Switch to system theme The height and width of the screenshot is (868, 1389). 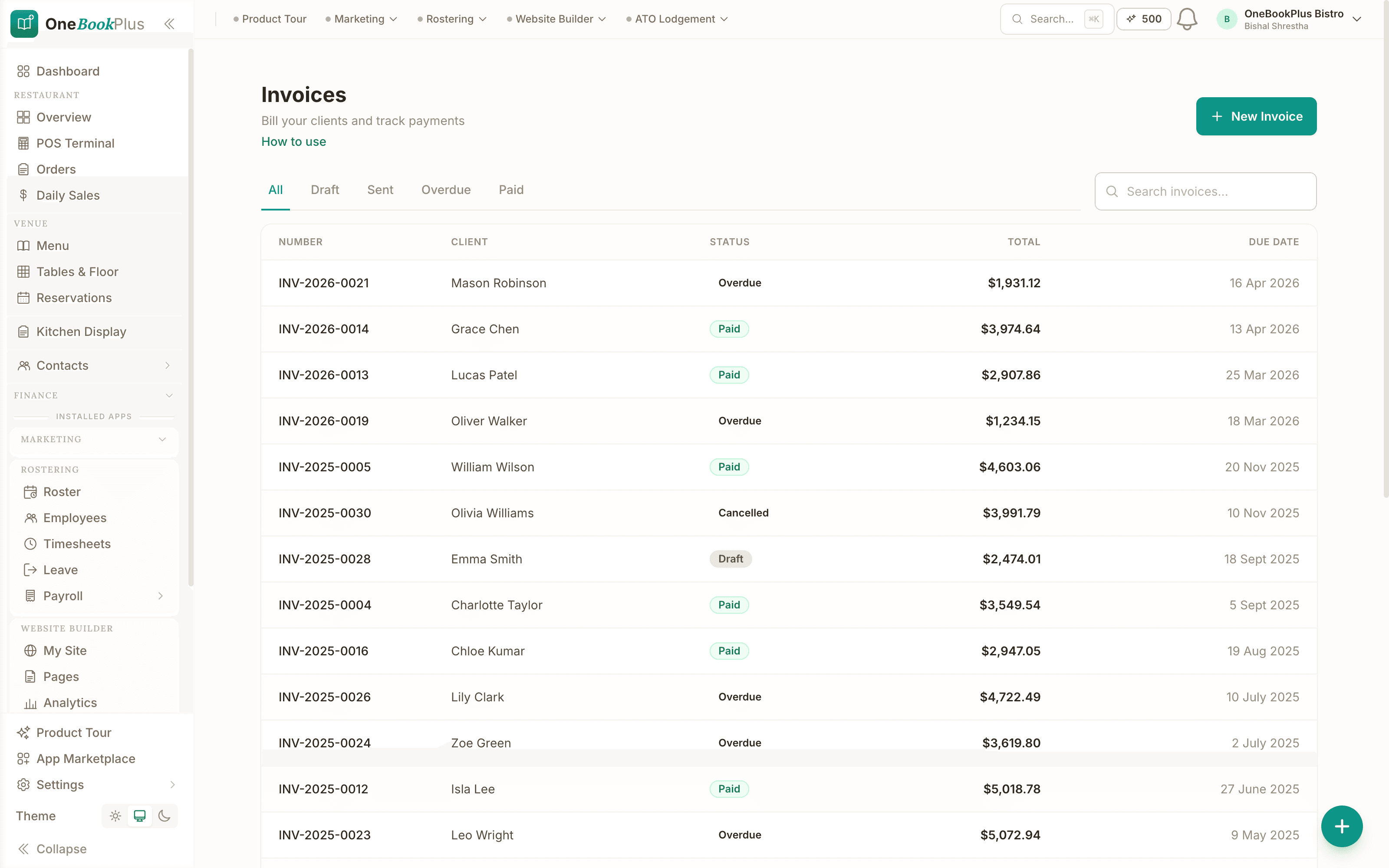[139, 816]
